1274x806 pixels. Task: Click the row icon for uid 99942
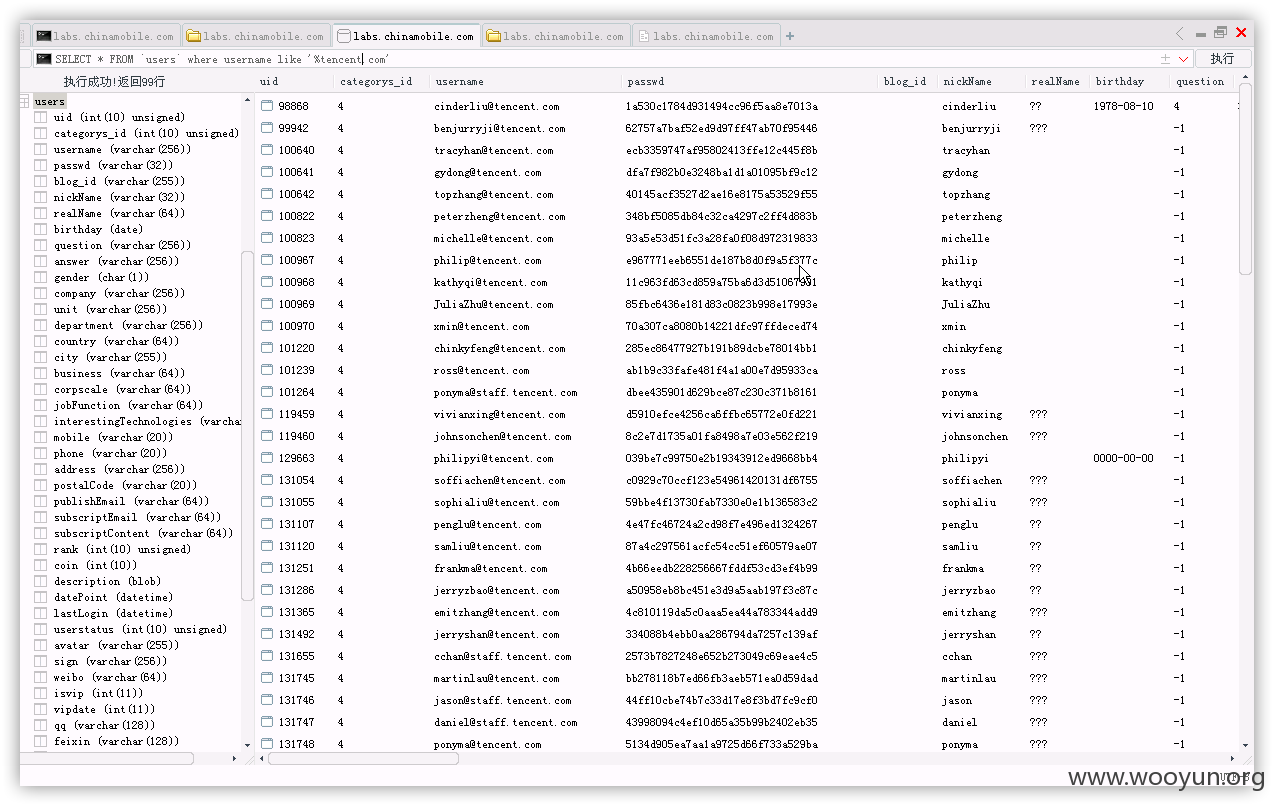click(267, 128)
